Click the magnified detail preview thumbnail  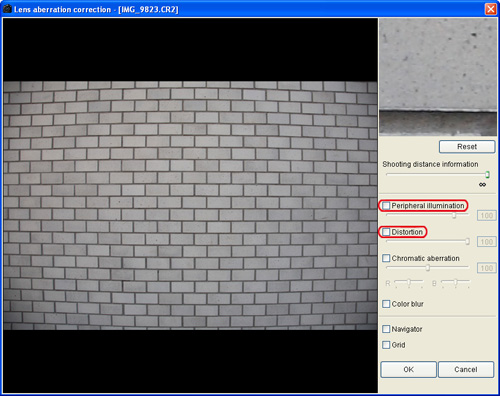(438, 77)
